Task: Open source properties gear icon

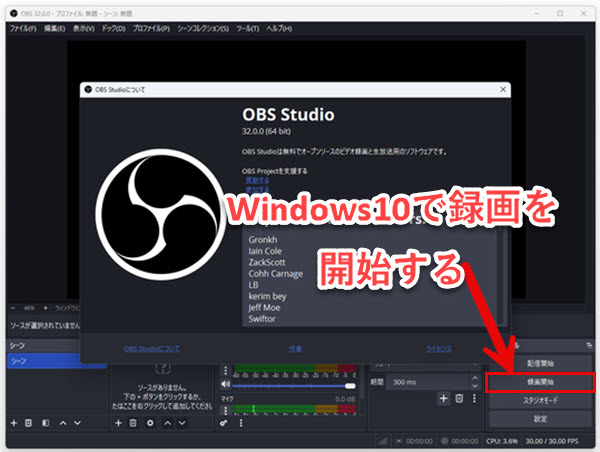Action: (x=150, y=423)
